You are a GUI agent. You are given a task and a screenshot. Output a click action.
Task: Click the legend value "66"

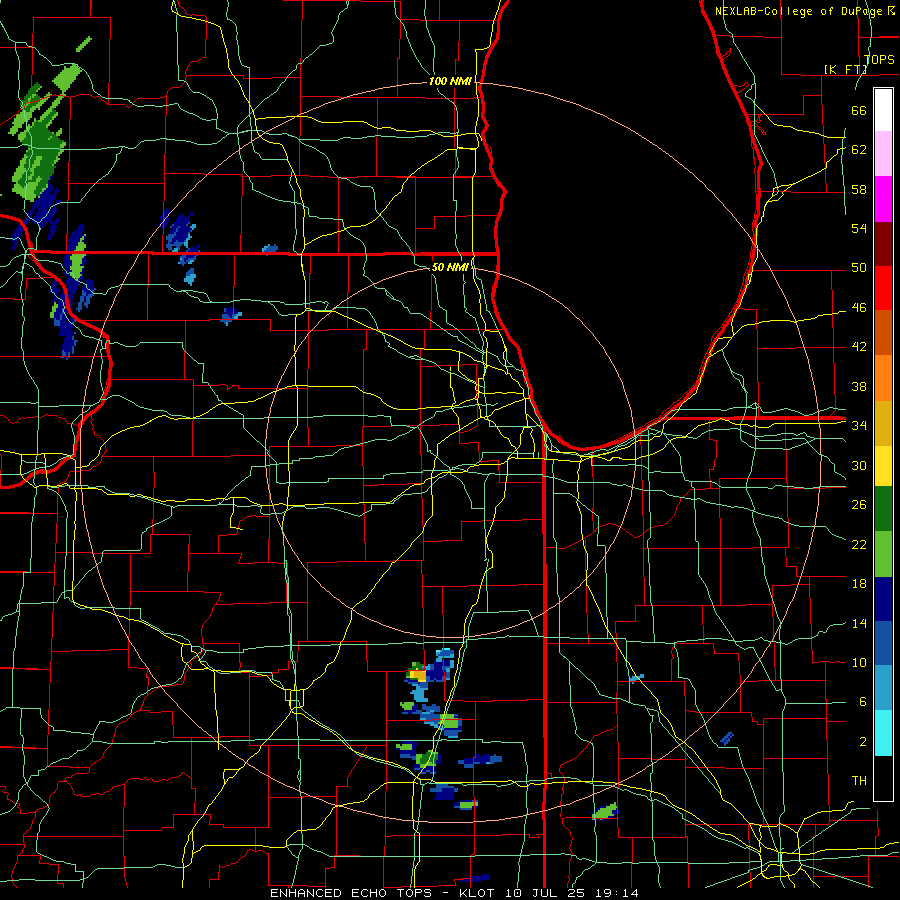pyautogui.click(x=859, y=111)
